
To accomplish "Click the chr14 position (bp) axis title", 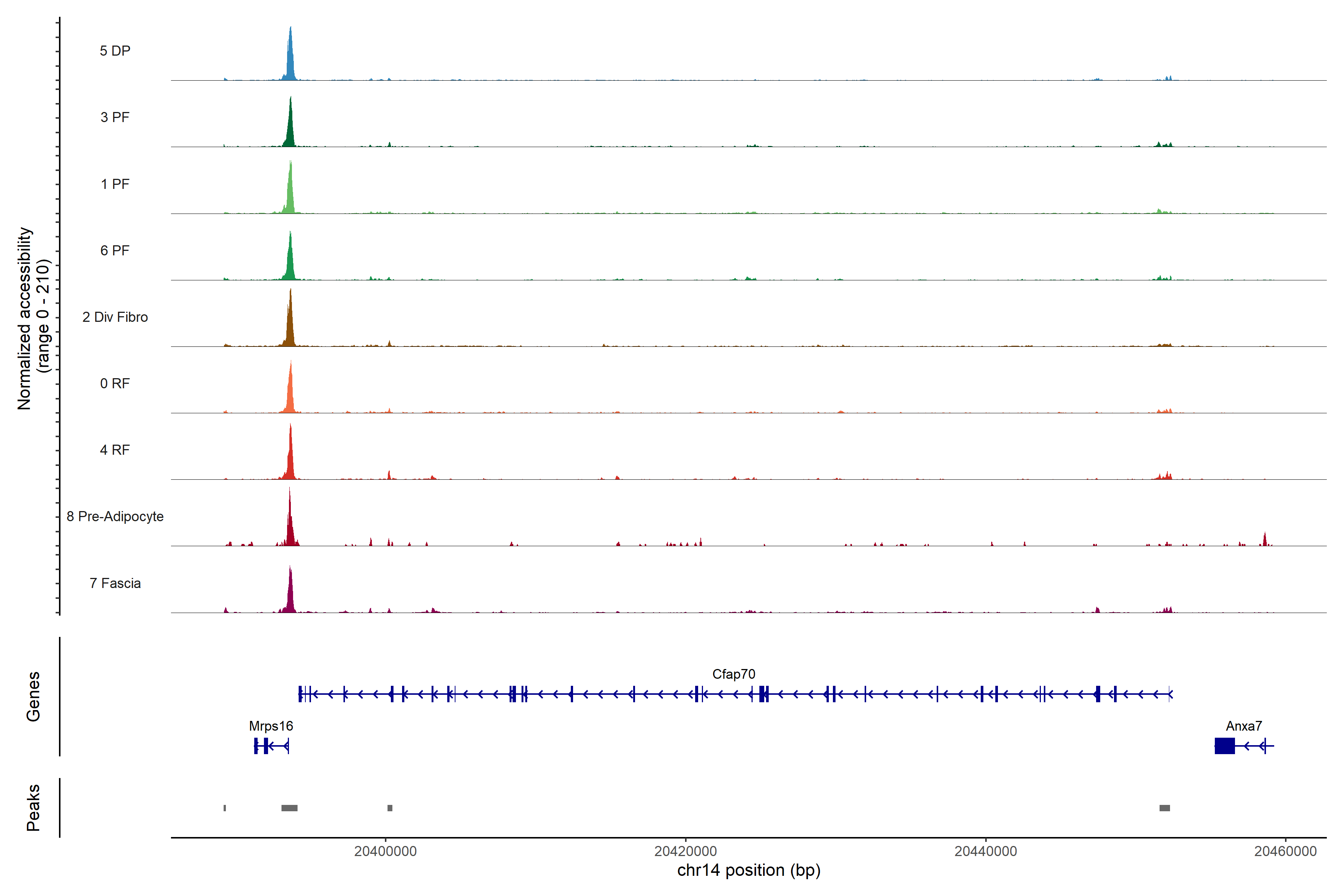I will coord(749,871).
